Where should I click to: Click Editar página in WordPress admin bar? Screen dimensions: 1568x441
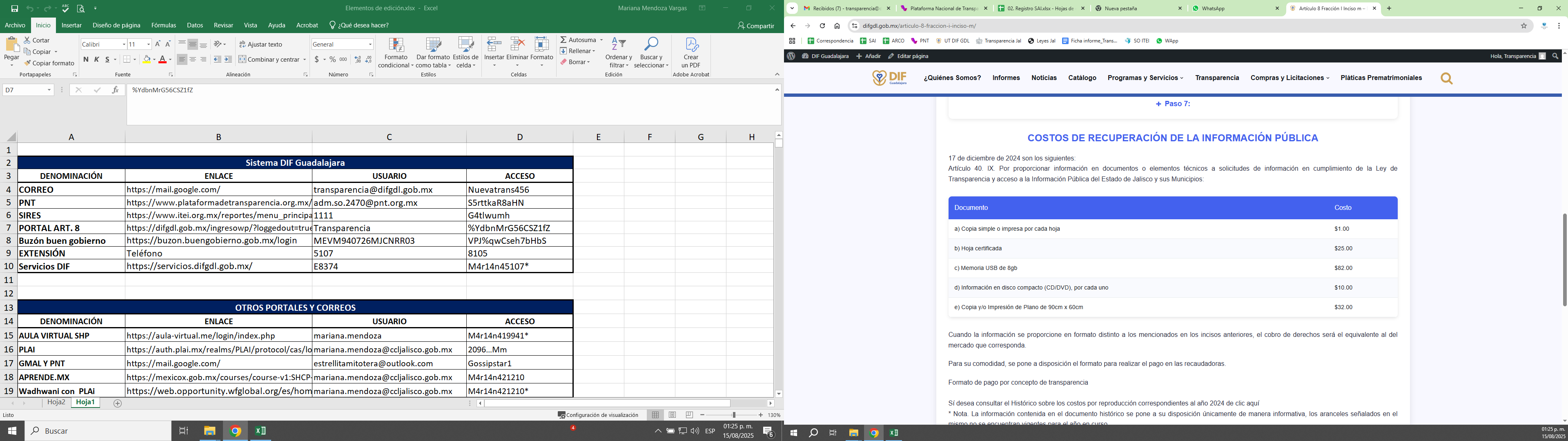tap(908, 56)
